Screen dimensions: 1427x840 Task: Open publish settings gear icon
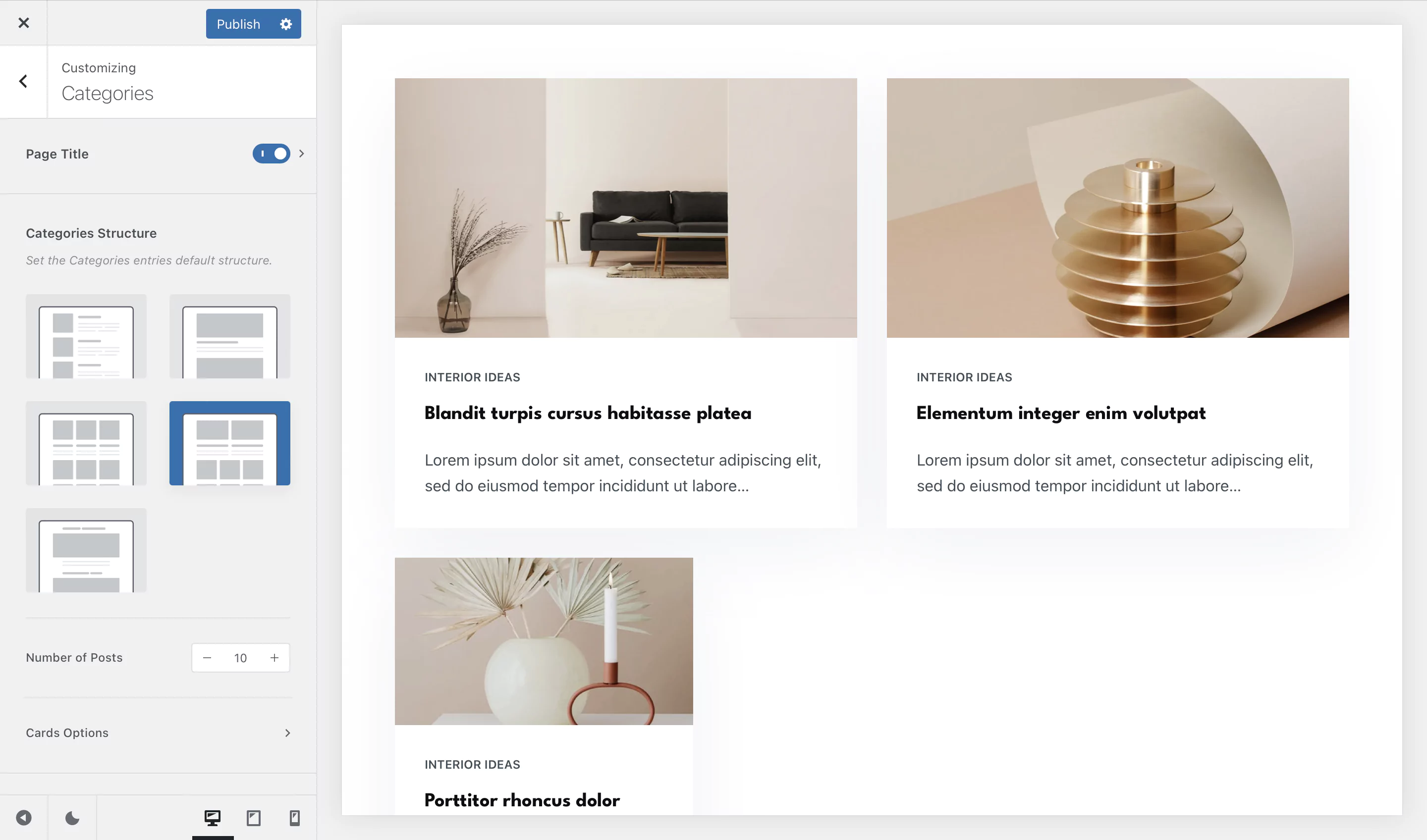[x=286, y=24]
